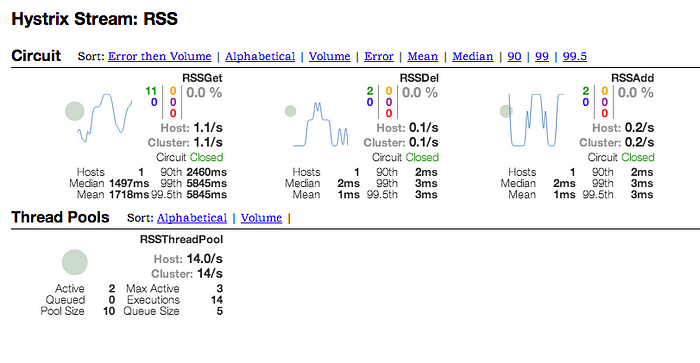This screenshot has height=363, width=700.
Task: Click RSSAdd error percentage 0.0 %
Action: 636,93
